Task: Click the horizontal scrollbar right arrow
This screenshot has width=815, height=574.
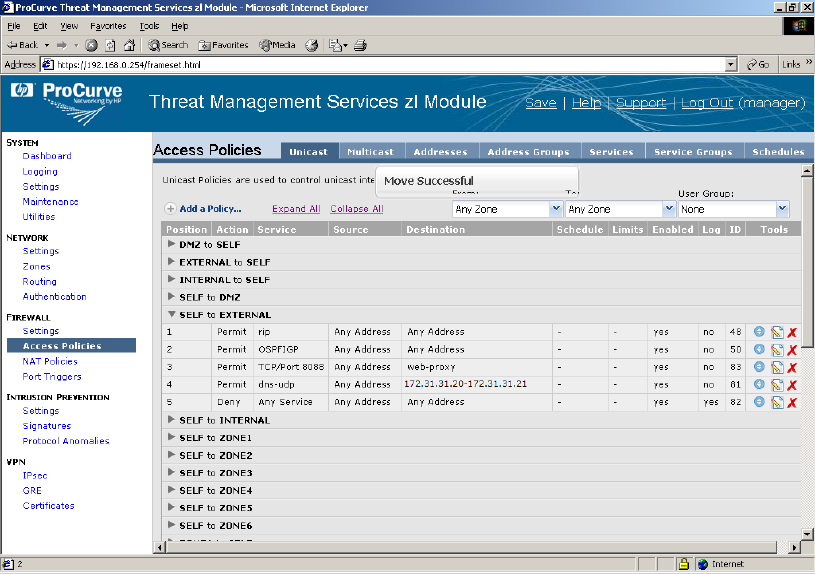Action: pos(794,547)
